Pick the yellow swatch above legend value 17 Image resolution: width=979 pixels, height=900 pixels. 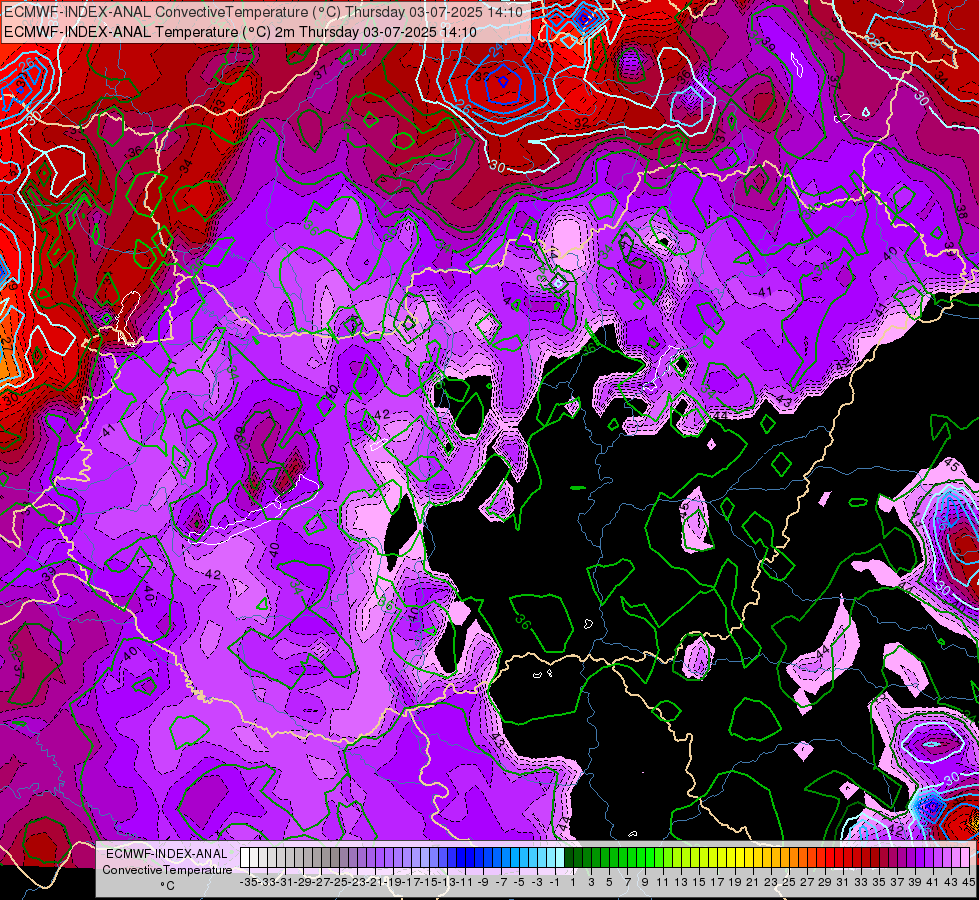pyautogui.click(x=713, y=857)
